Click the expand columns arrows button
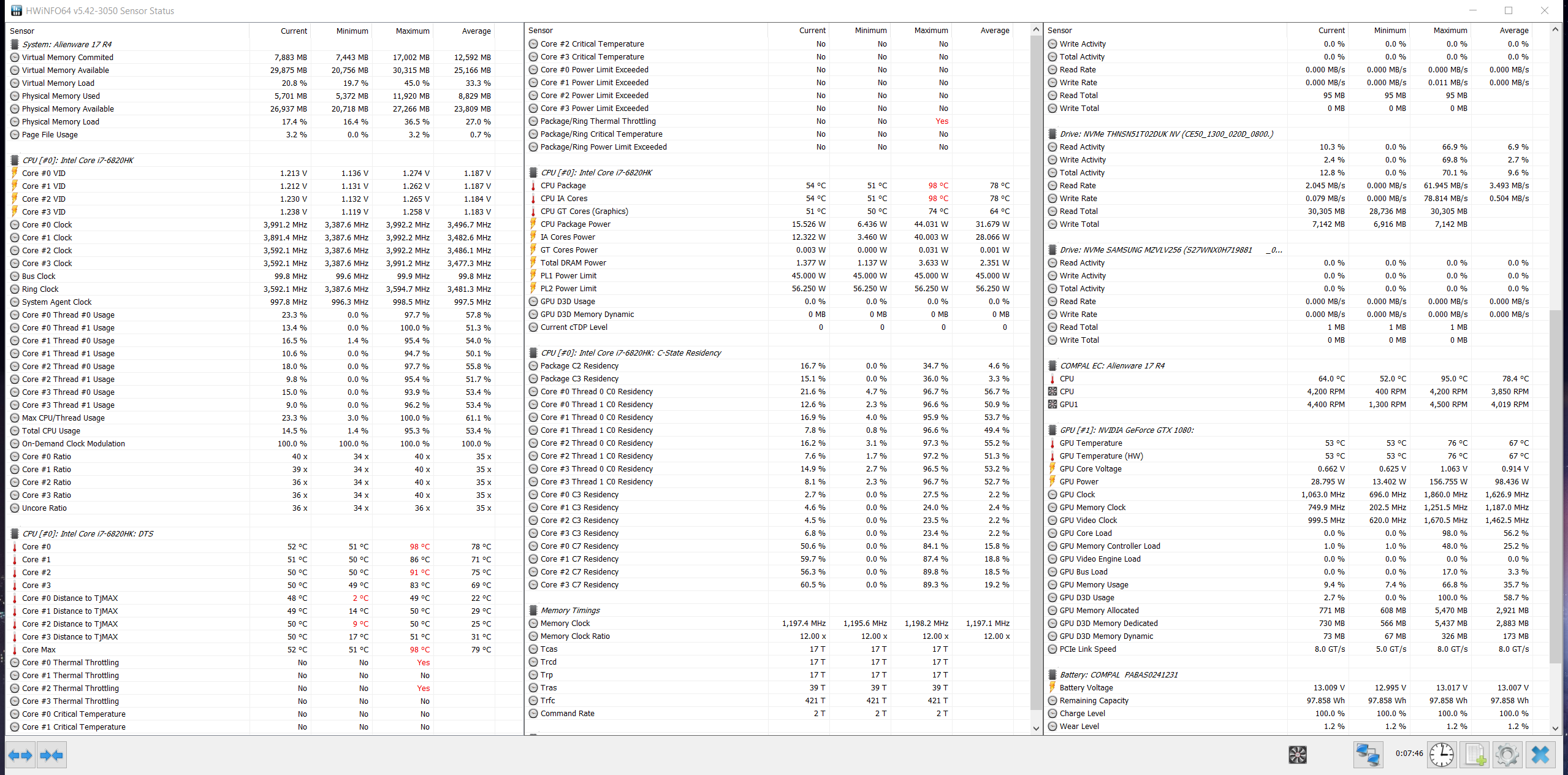 [x=20, y=755]
